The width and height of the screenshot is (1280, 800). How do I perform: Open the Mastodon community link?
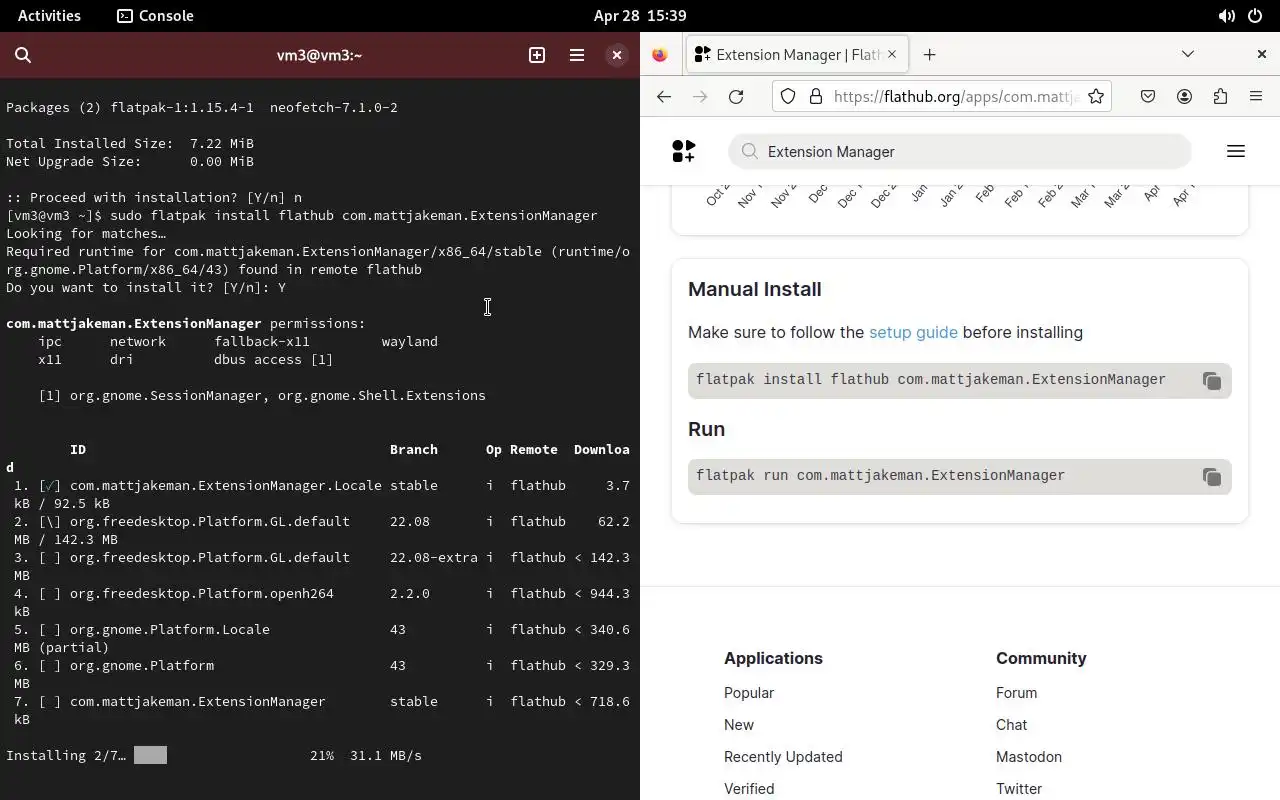[1029, 756]
